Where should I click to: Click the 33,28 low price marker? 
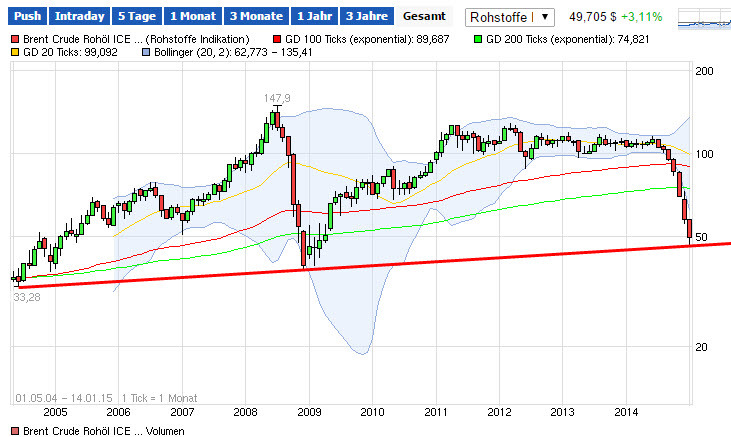tap(27, 297)
